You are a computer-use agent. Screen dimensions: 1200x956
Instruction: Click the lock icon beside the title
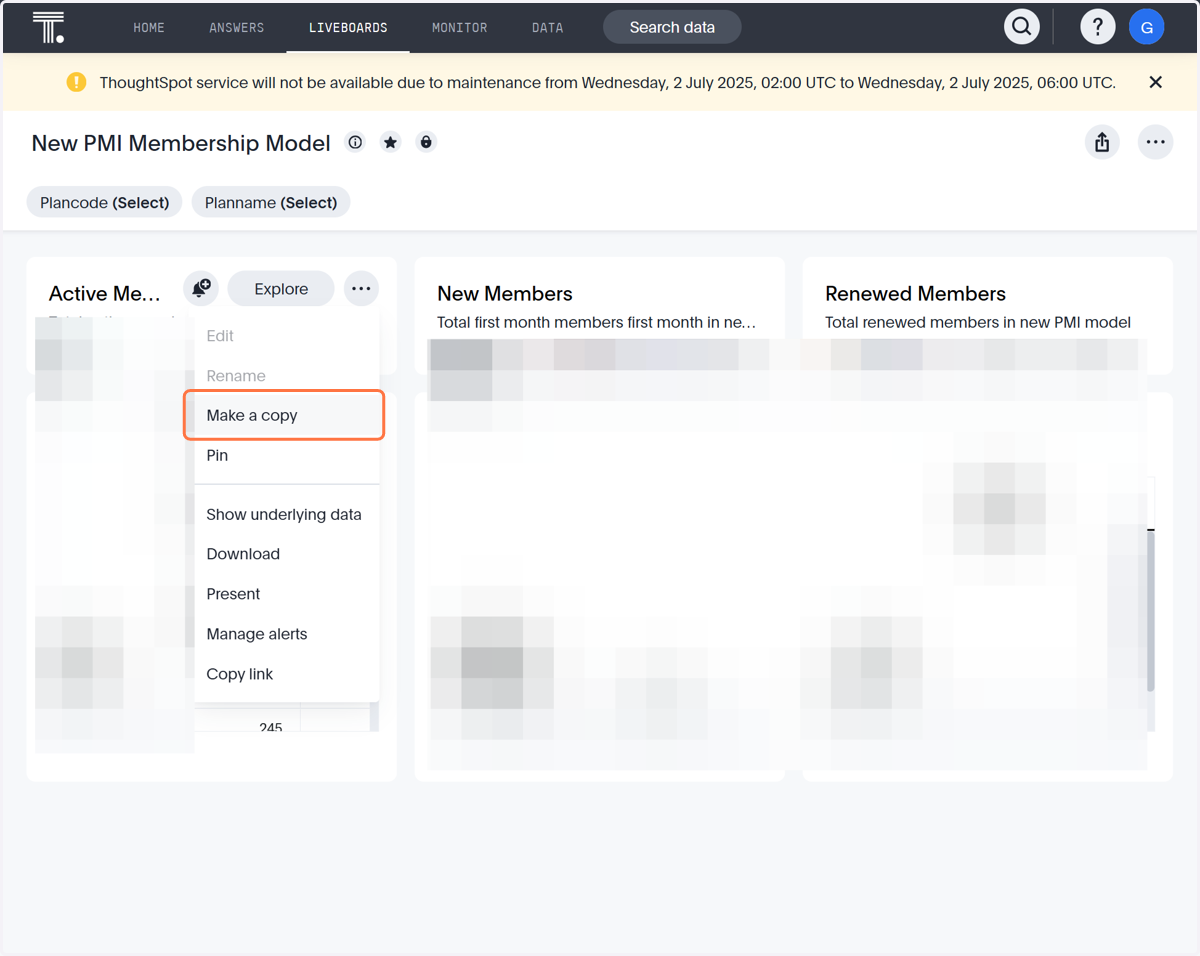426,142
